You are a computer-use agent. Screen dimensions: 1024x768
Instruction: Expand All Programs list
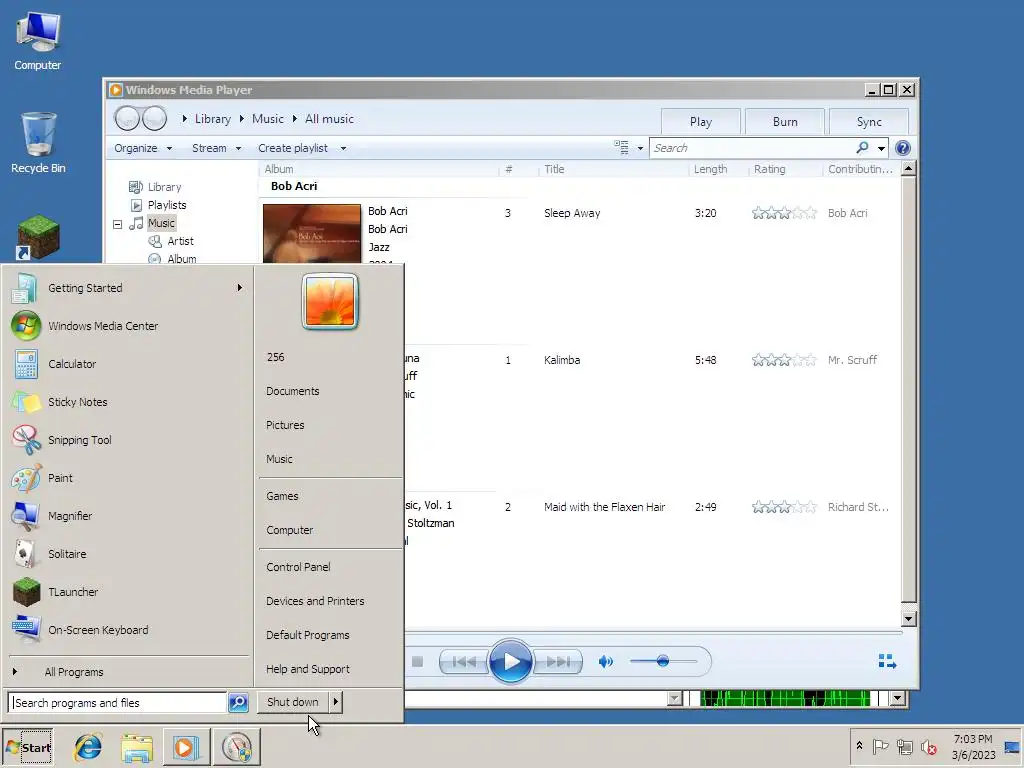(74, 672)
